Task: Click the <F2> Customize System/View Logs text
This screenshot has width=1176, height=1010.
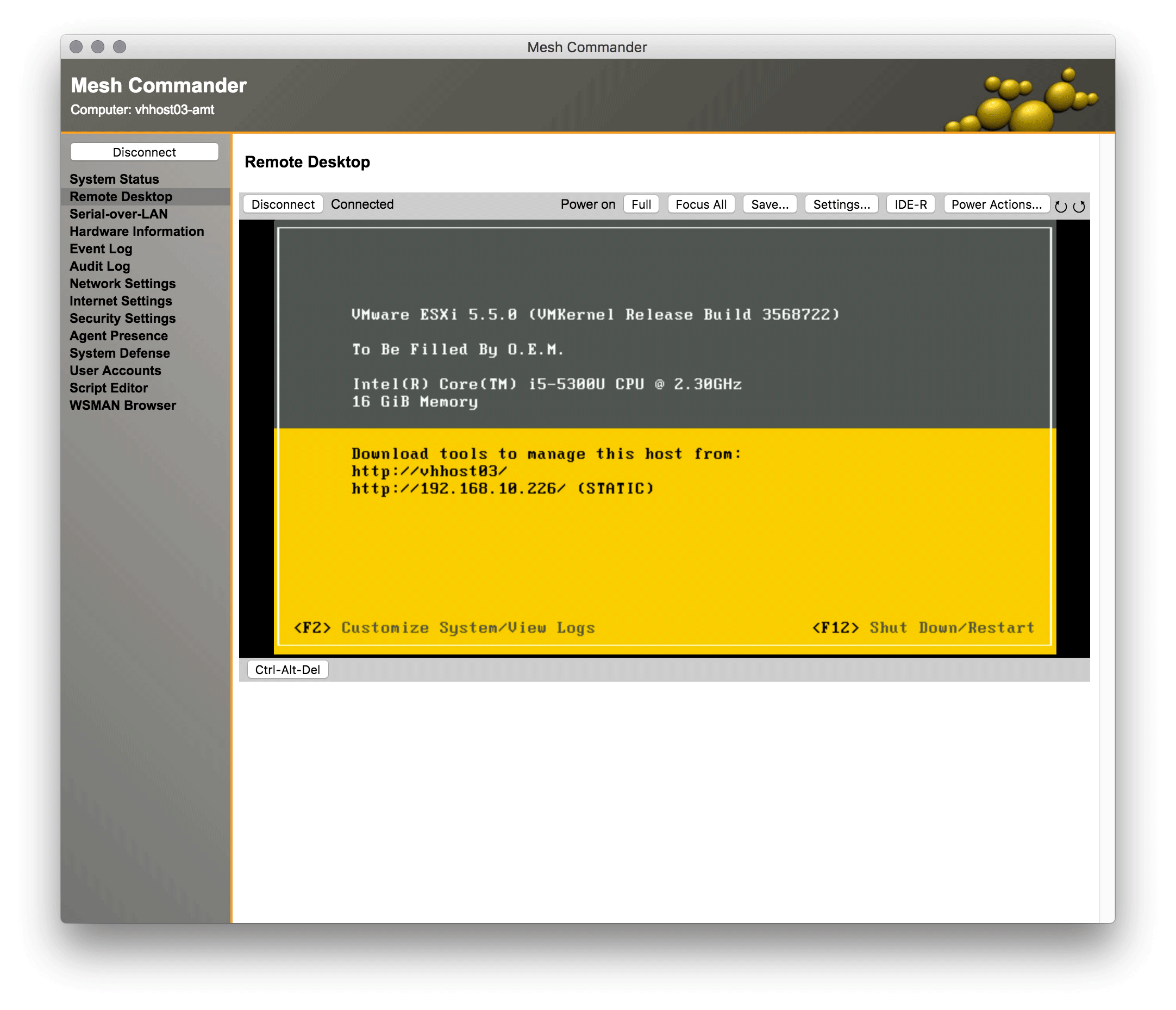Action: 445,627
